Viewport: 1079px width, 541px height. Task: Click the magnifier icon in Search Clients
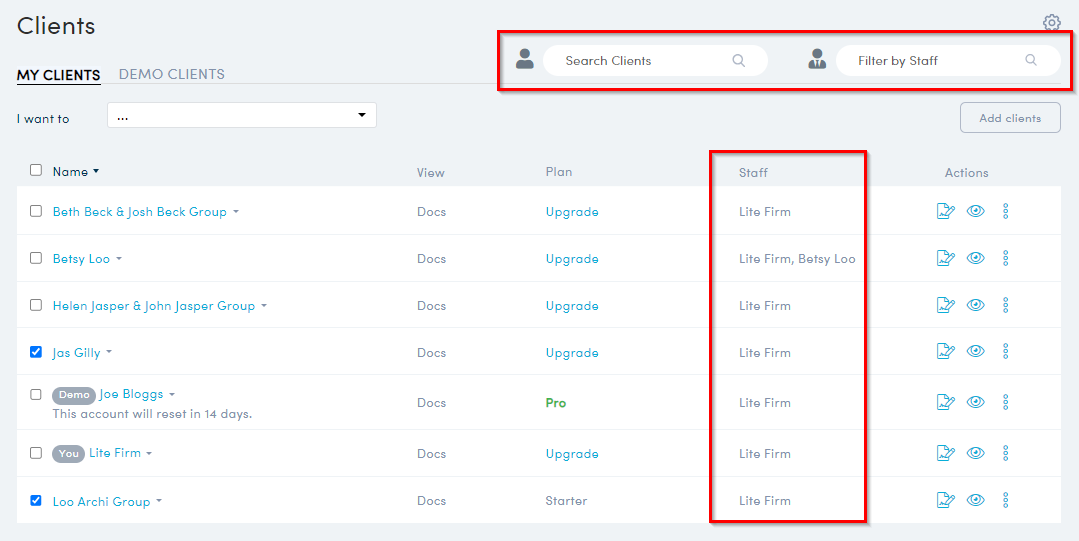(739, 61)
